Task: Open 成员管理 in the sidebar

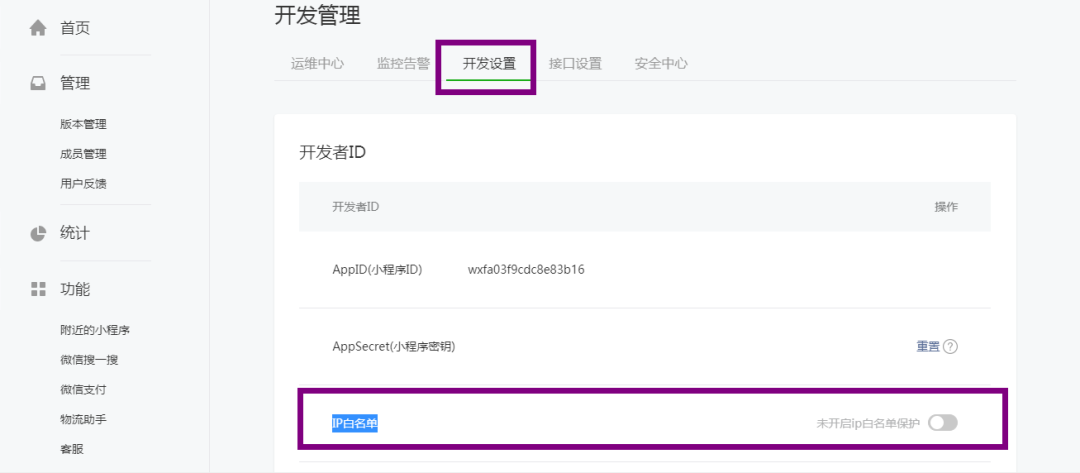Action: tap(83, 154)
